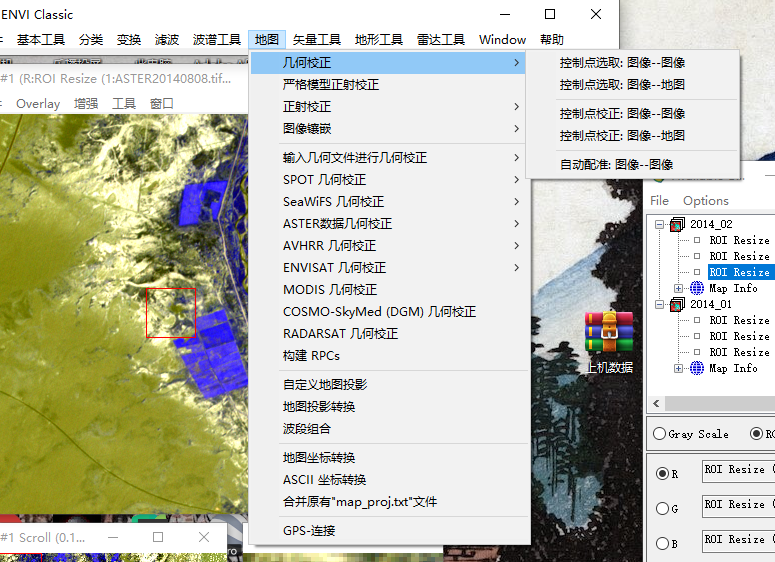775x562 pixels.
Task: Collapse the 2014_02 tree node
Action: click(659, 224)
